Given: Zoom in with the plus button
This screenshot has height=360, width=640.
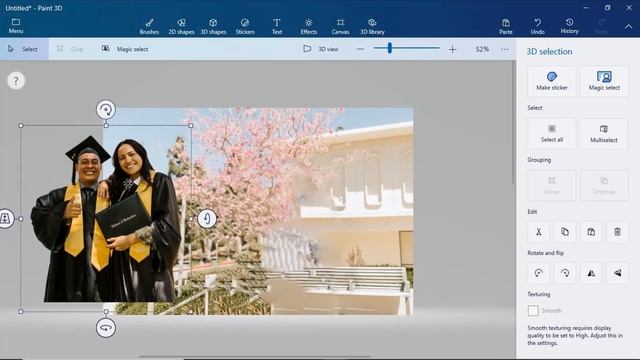Looking at the screenshot, I should pyautogui.click(x=452, y=49).
